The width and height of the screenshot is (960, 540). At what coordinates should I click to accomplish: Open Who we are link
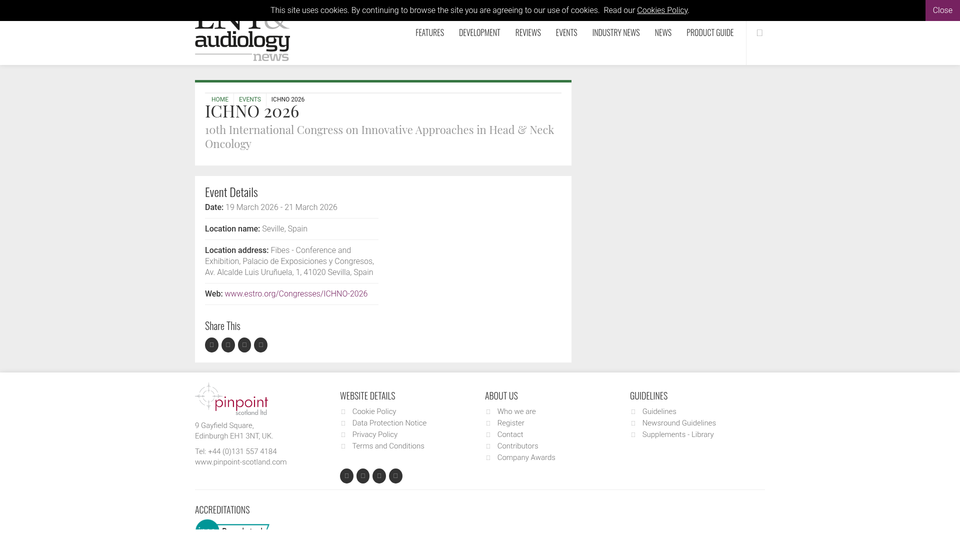[x=516, y=411]
